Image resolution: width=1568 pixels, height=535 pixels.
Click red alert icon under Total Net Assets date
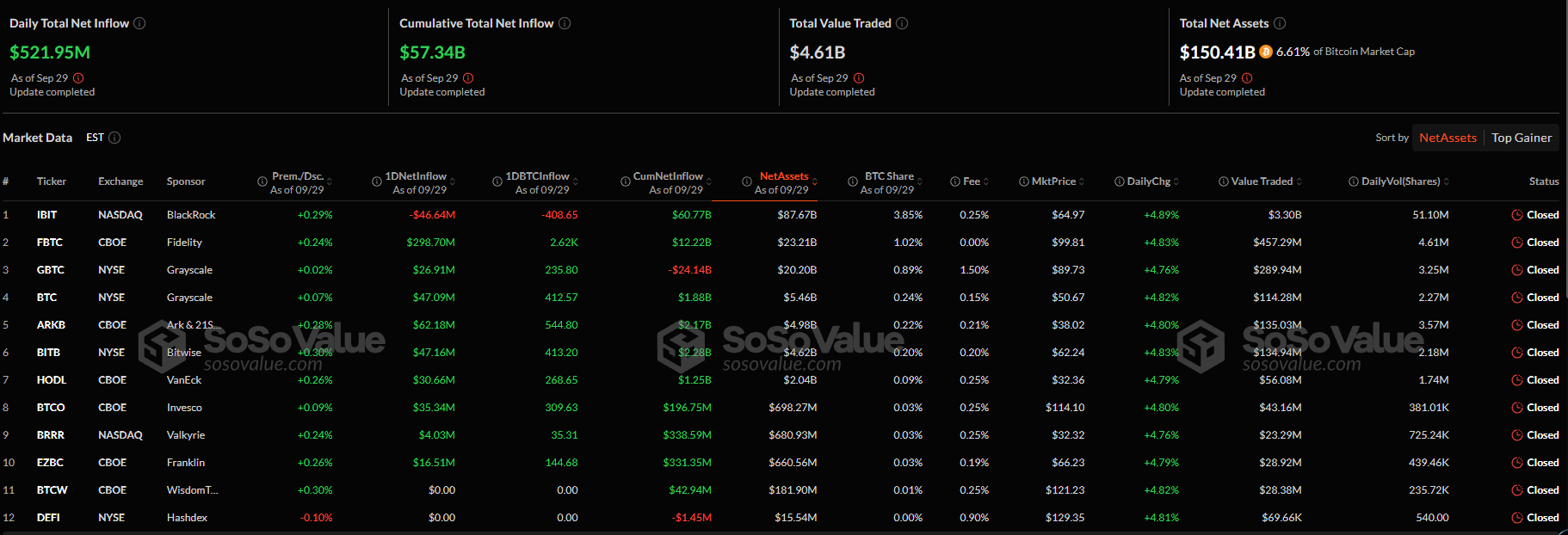tap(1247, 78)
